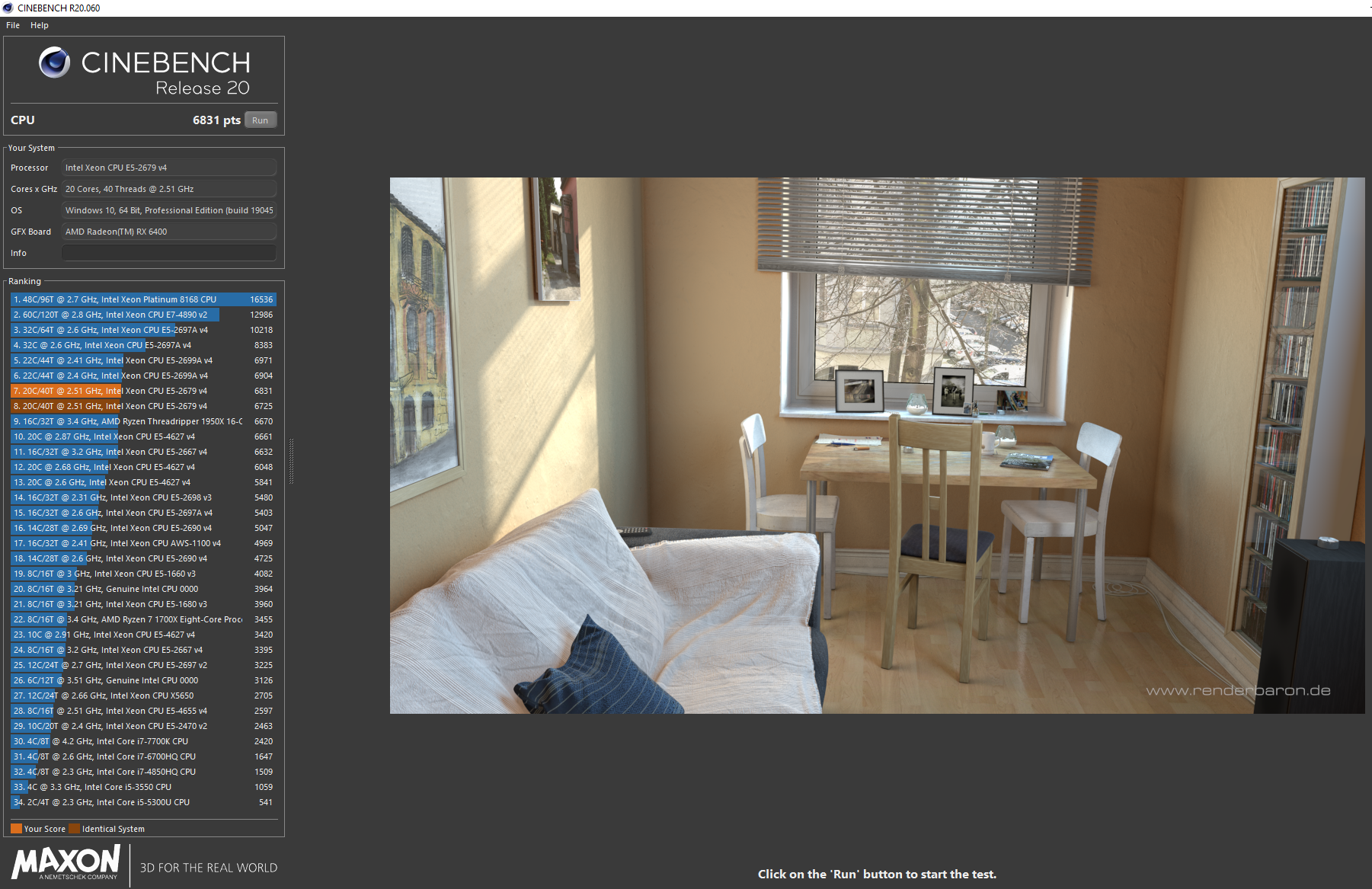Screen dimensions: 1372x889
Task: Select ranking row 23 with score 3420
Action: (x=143, y=635)
